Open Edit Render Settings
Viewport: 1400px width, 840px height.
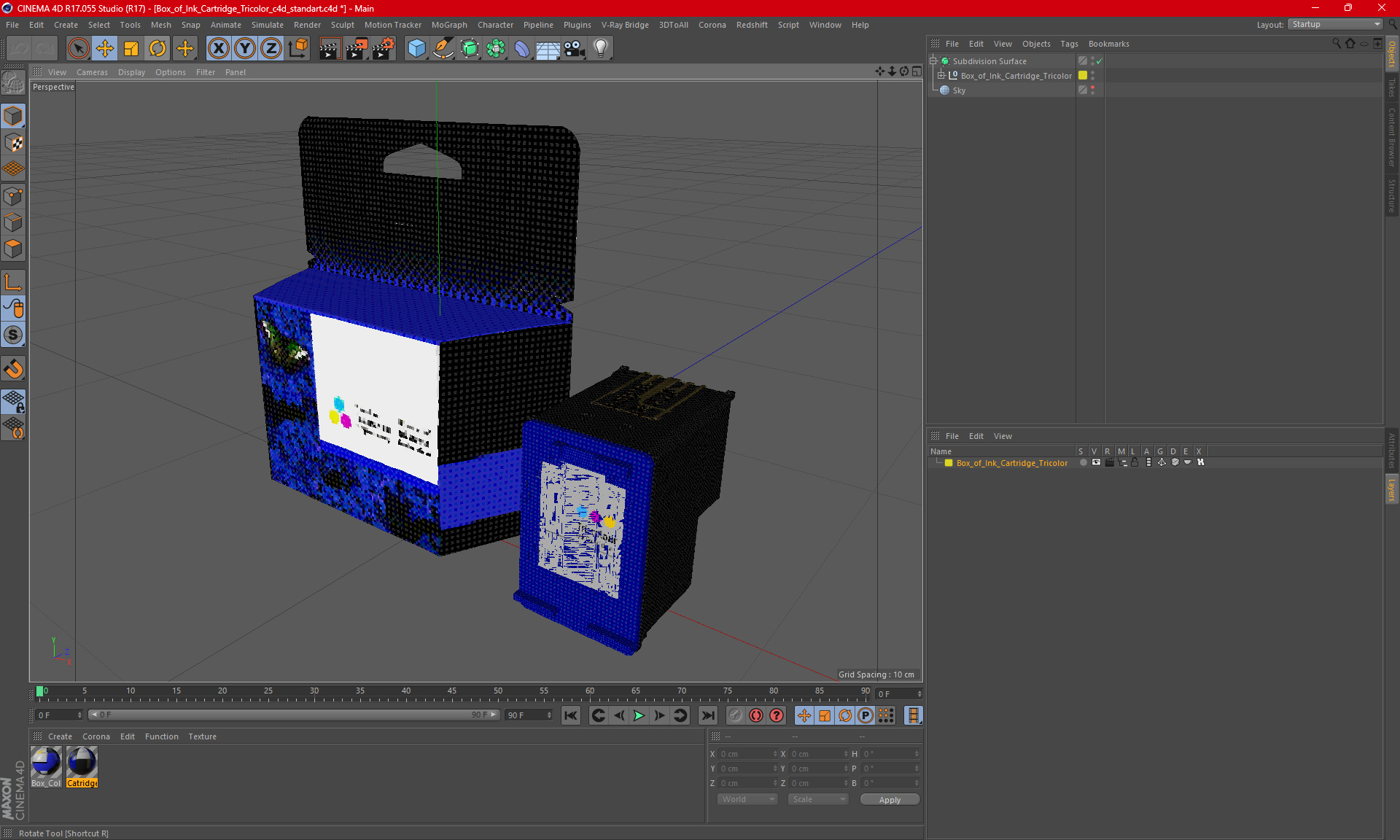tap(384, 48)
